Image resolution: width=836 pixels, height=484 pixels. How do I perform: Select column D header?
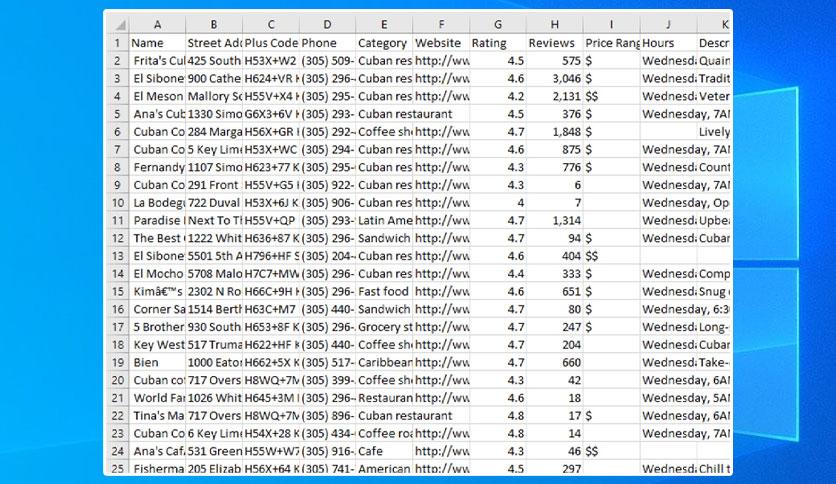tap(327, 25)
